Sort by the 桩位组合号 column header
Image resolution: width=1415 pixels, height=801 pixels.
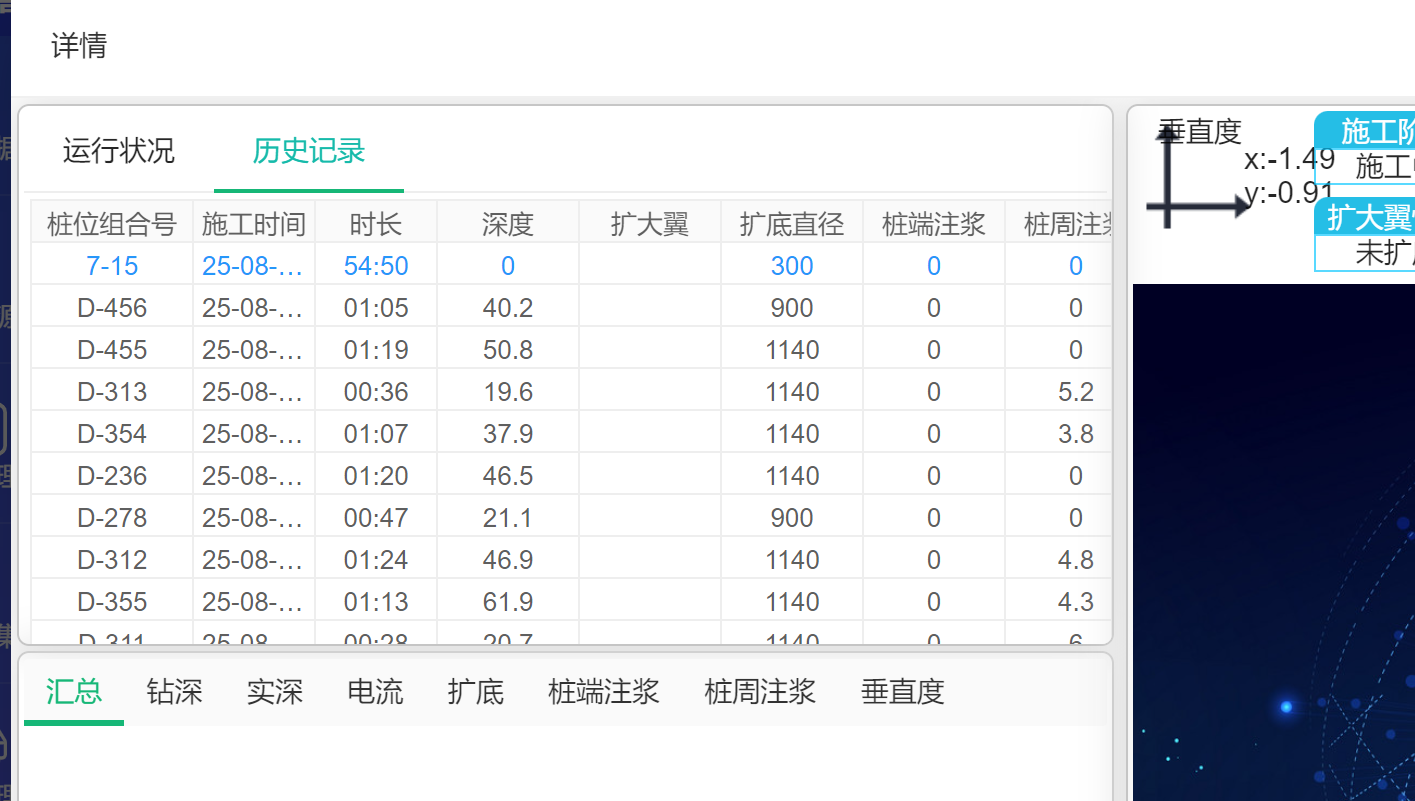click(112, 224)
